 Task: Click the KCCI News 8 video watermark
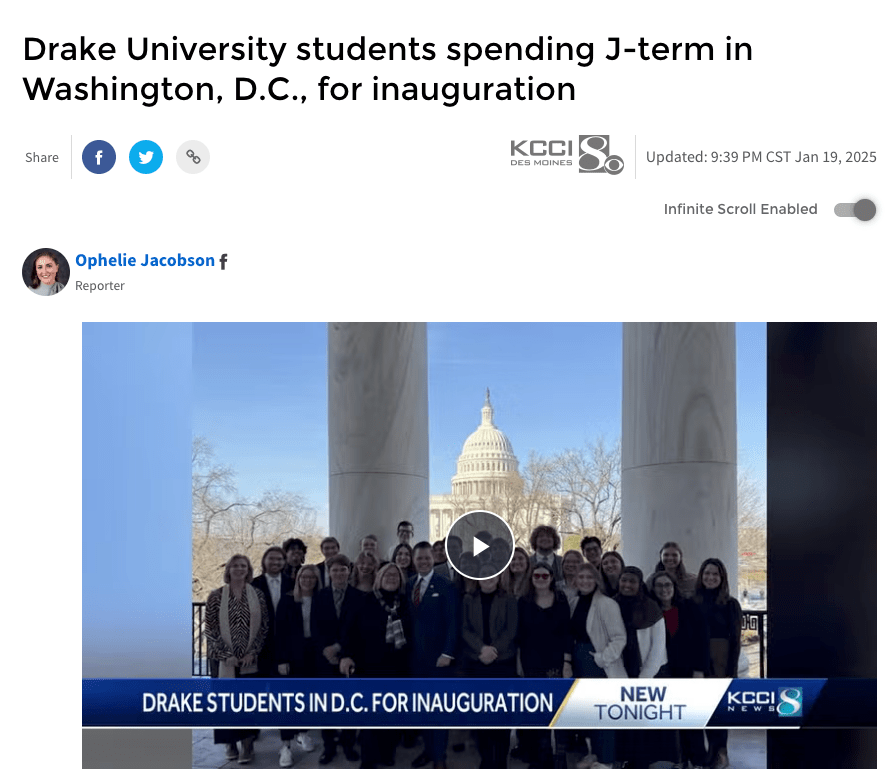(764, 701)
